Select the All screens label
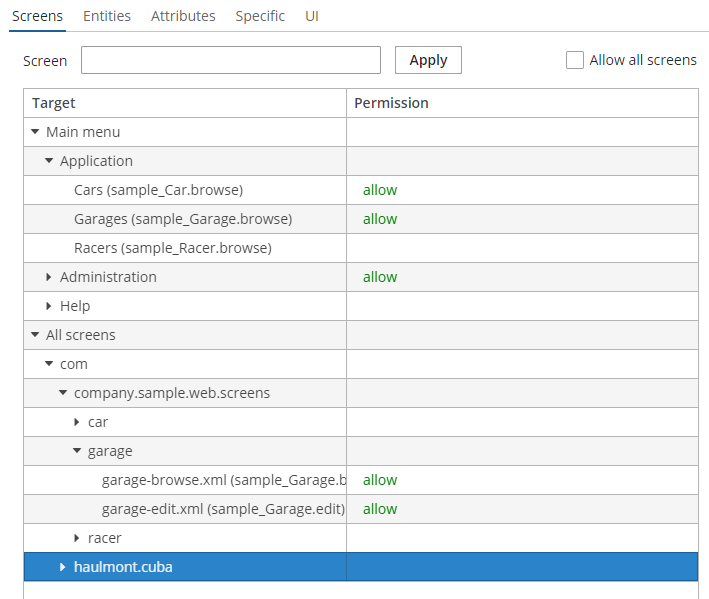This screenshot has height=599, width=709. 80,335
